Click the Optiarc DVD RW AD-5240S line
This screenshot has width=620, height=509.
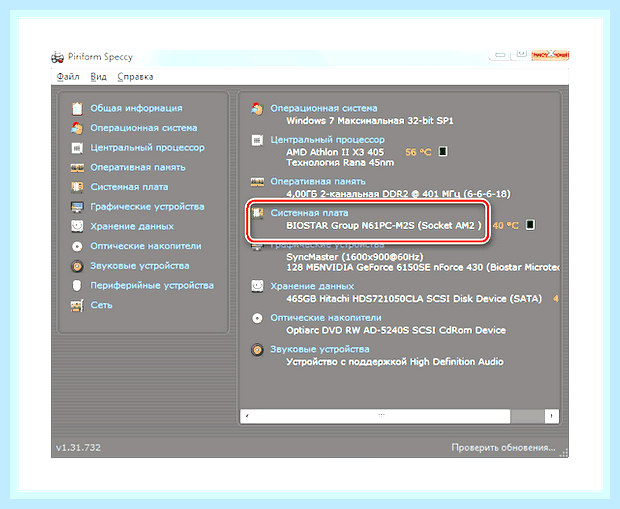pos(396,331)
